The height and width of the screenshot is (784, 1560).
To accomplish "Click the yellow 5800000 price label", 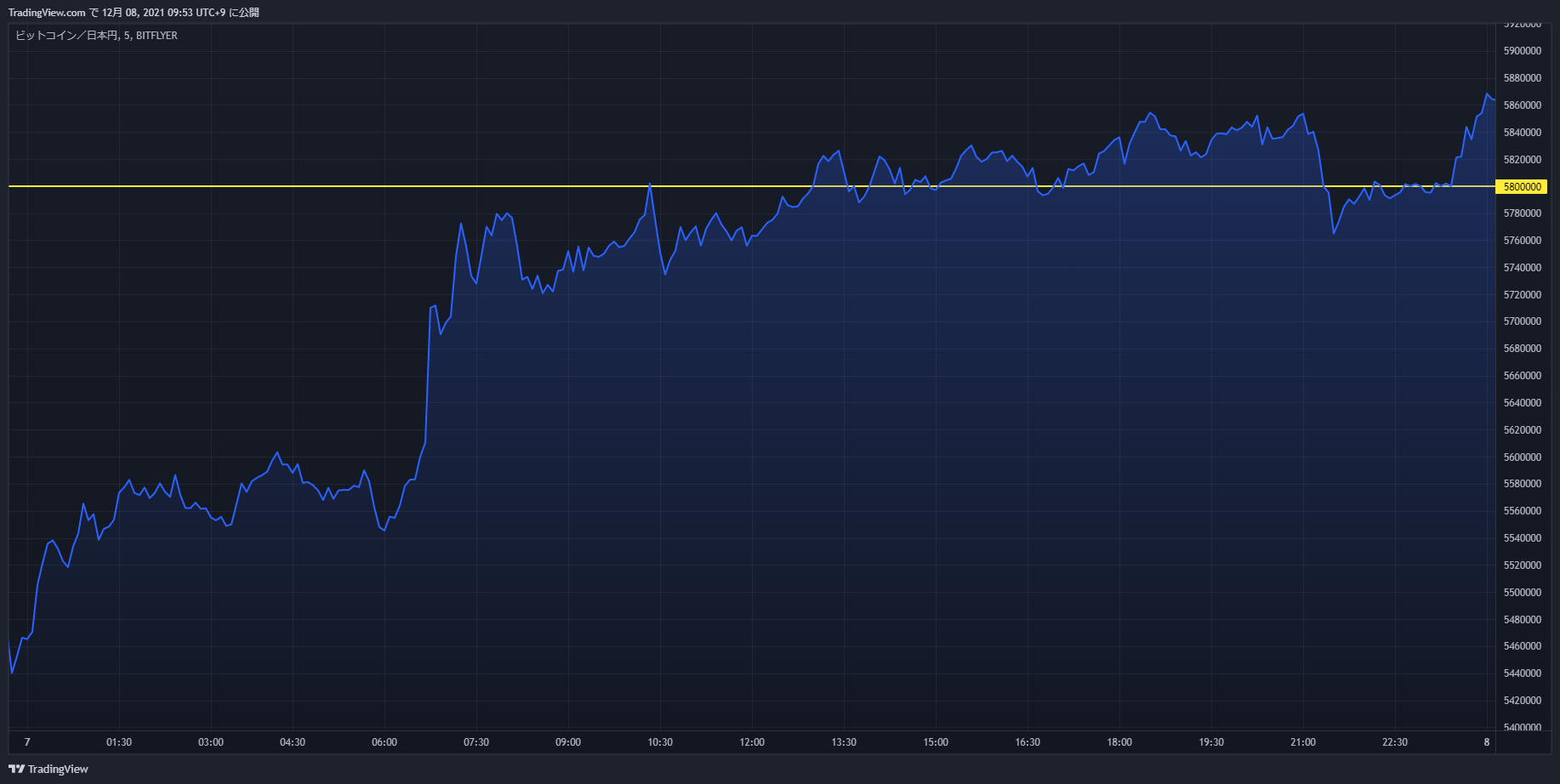I will pos(1521,187).
